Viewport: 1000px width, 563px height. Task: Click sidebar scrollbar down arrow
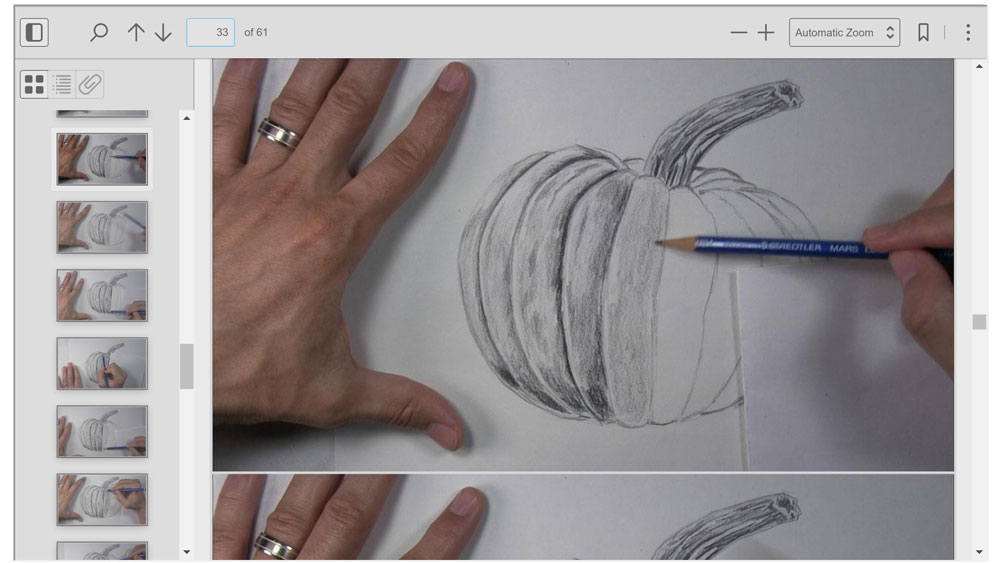[186, 552]
